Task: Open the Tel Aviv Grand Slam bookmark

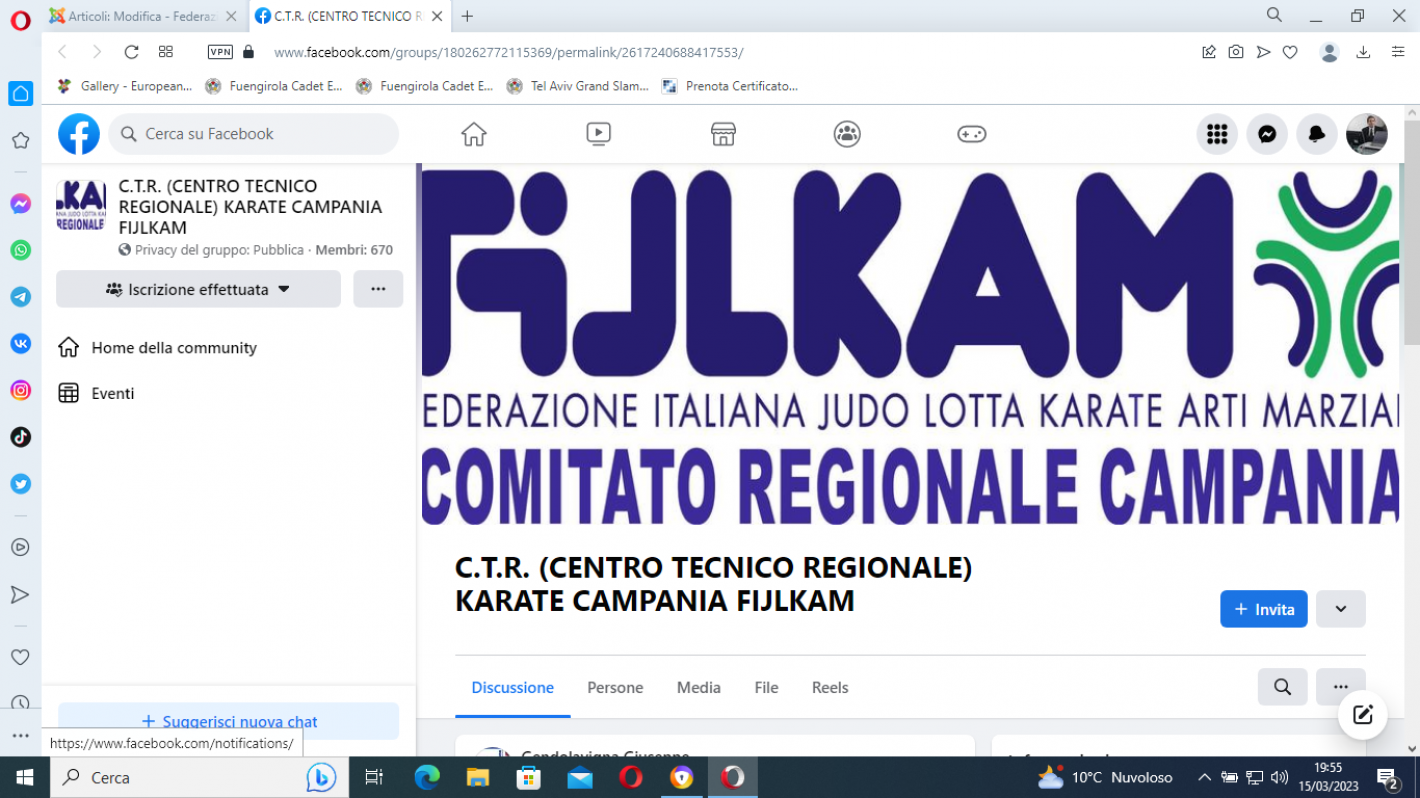Action: pos(579,86)
